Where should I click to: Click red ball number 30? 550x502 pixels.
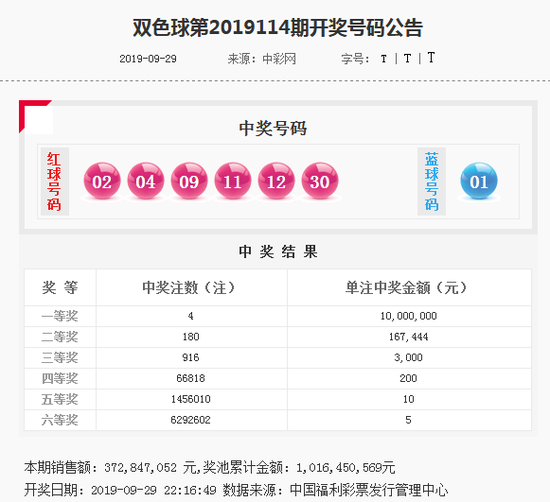coord(320,181)
